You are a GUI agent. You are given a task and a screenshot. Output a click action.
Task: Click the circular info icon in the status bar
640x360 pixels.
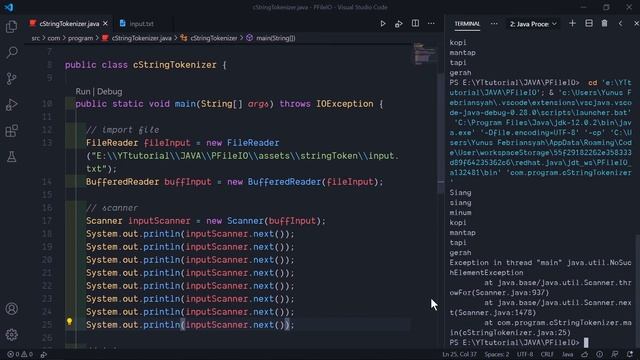click(x=599, y=354)
